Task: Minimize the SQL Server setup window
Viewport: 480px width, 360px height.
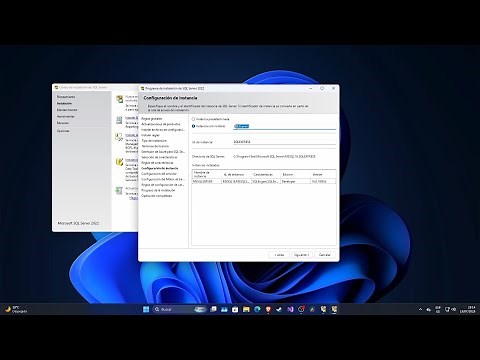Action: (x=311, y=88)
